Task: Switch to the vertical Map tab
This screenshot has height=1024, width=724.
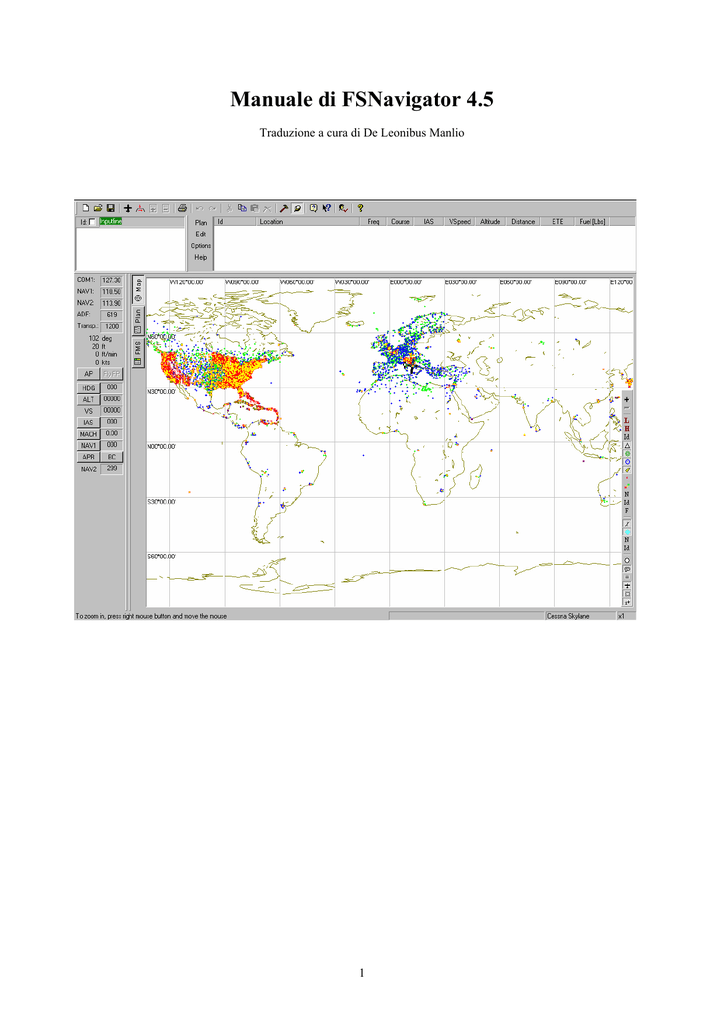Action: point(138,290)
